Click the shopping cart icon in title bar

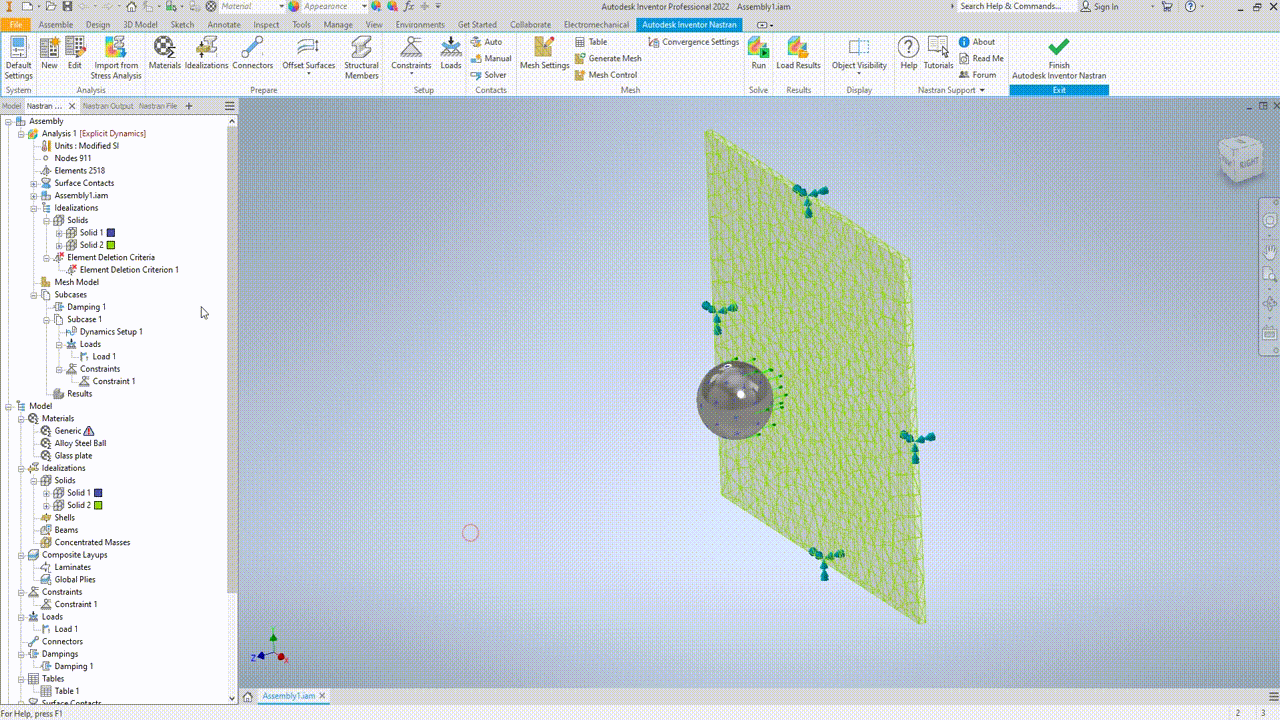[x=1167, y=6]
